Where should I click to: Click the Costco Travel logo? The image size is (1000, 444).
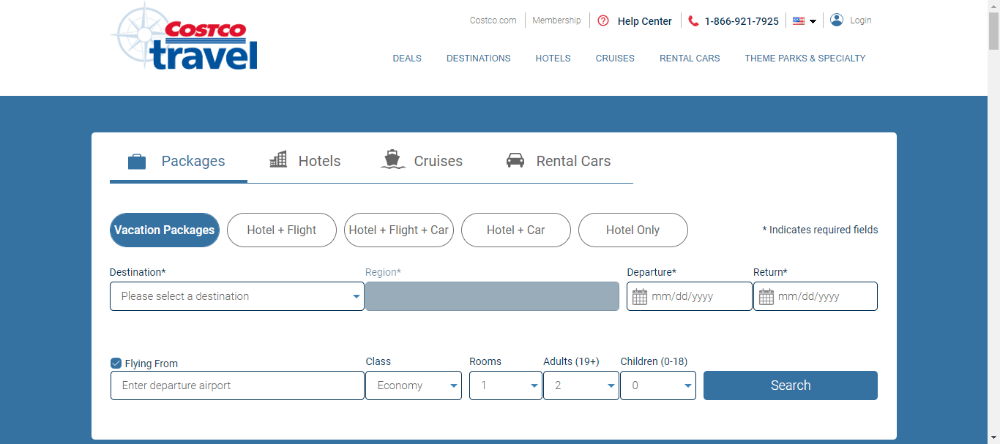pos(184,36)
